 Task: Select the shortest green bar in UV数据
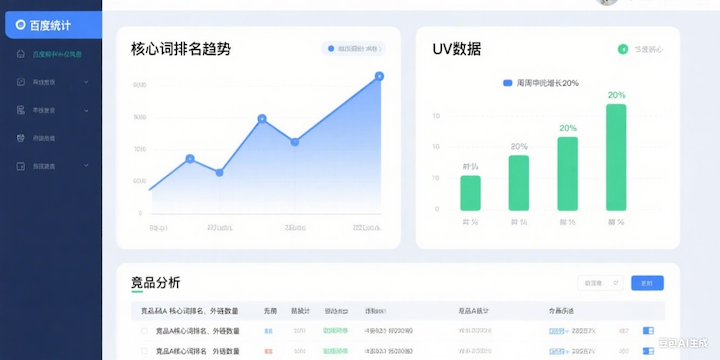pos(471,193)
